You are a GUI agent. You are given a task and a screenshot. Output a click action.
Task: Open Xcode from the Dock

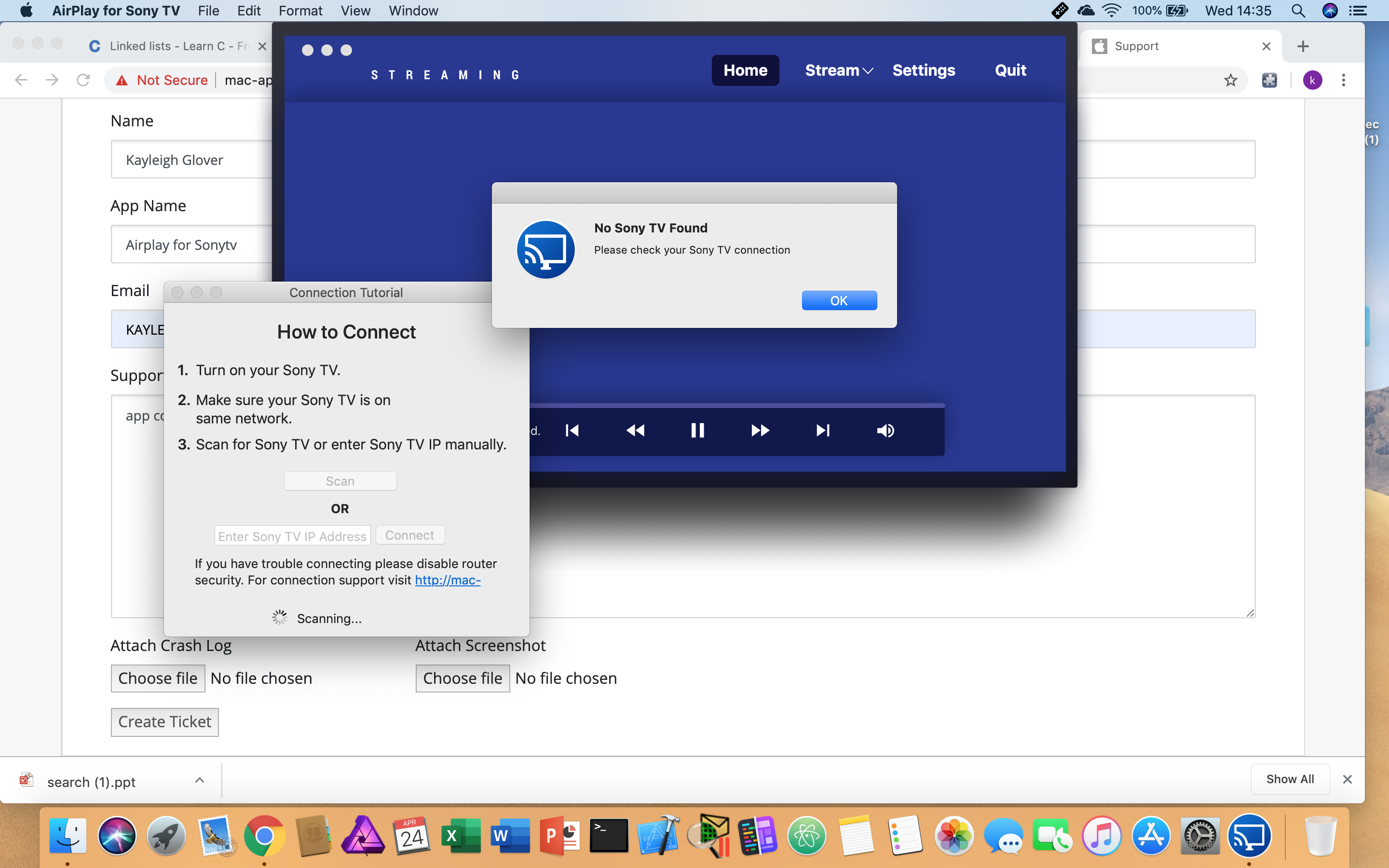pos(658,836)
